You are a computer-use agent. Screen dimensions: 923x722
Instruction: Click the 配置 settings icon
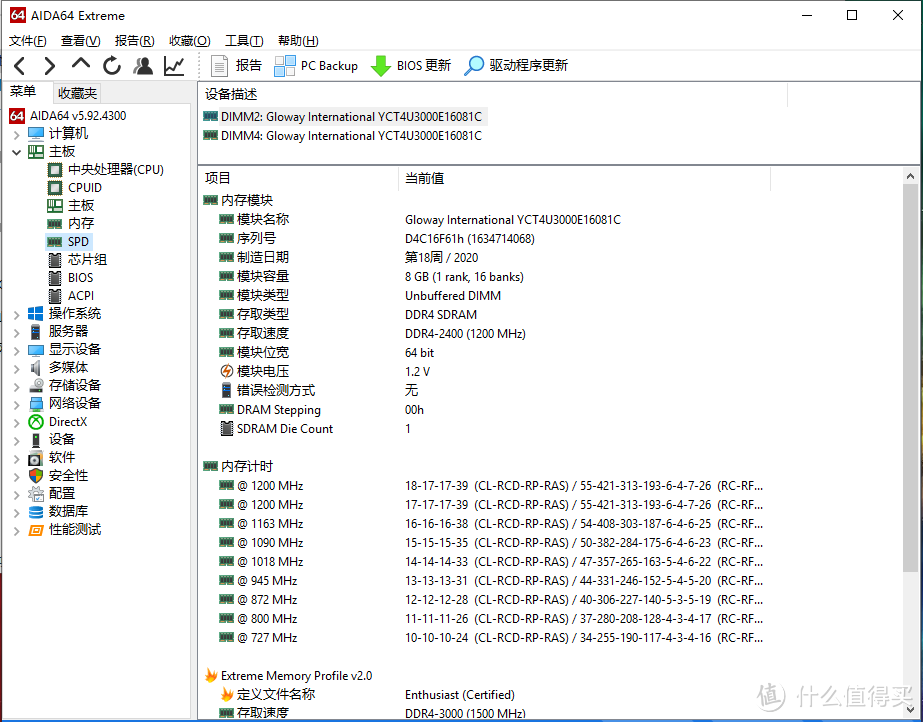(x=36, y=494)
